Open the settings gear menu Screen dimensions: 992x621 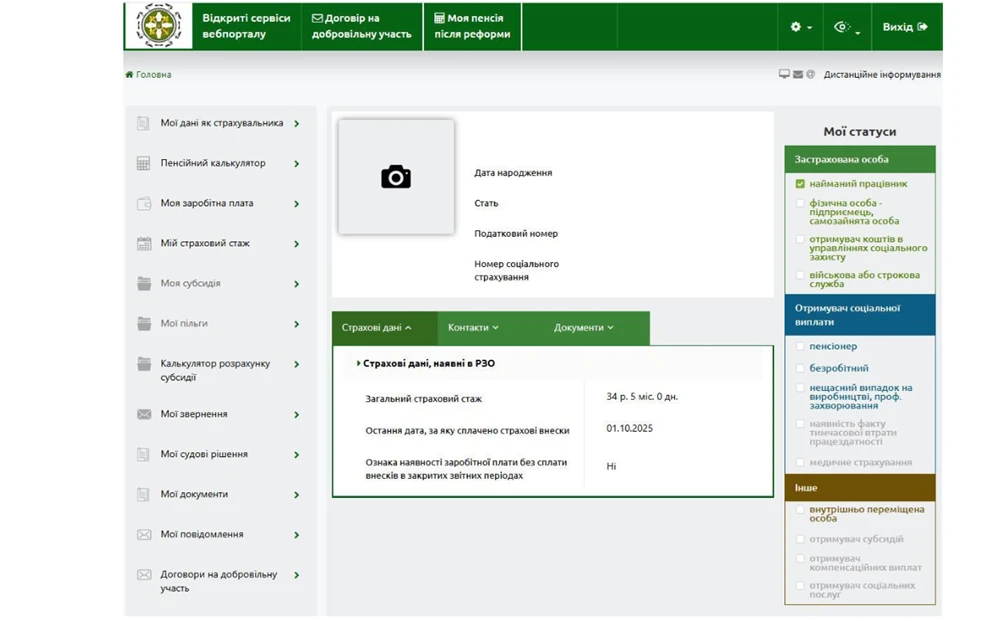coord(800,27)
